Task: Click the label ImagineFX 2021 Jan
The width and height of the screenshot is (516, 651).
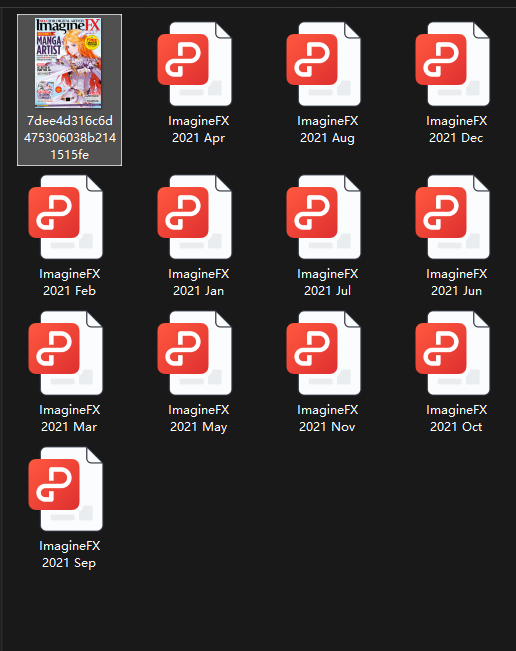Action: (198, 282)
